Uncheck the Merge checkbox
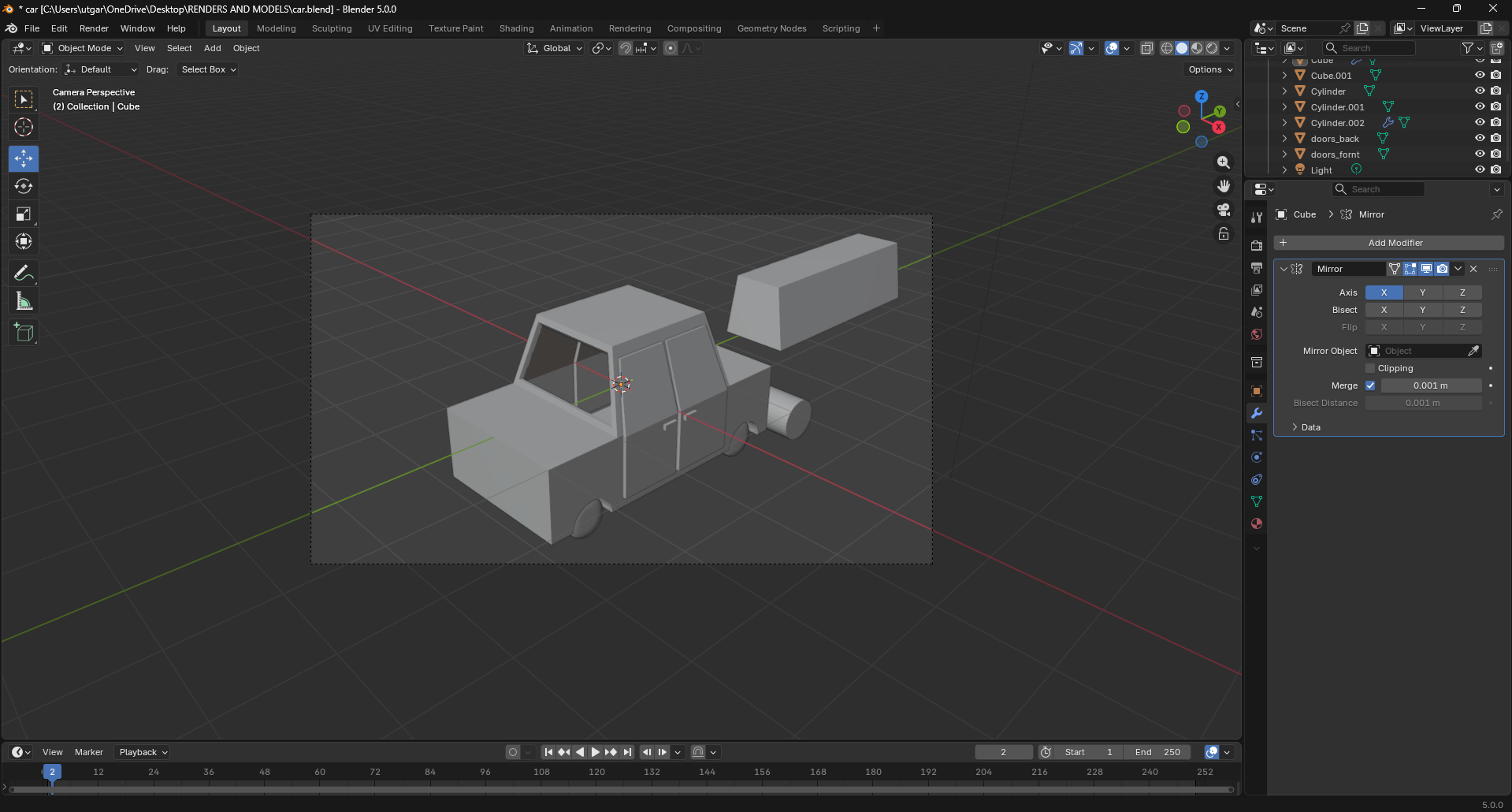The image size is (1512, 812). (1370, 386)
